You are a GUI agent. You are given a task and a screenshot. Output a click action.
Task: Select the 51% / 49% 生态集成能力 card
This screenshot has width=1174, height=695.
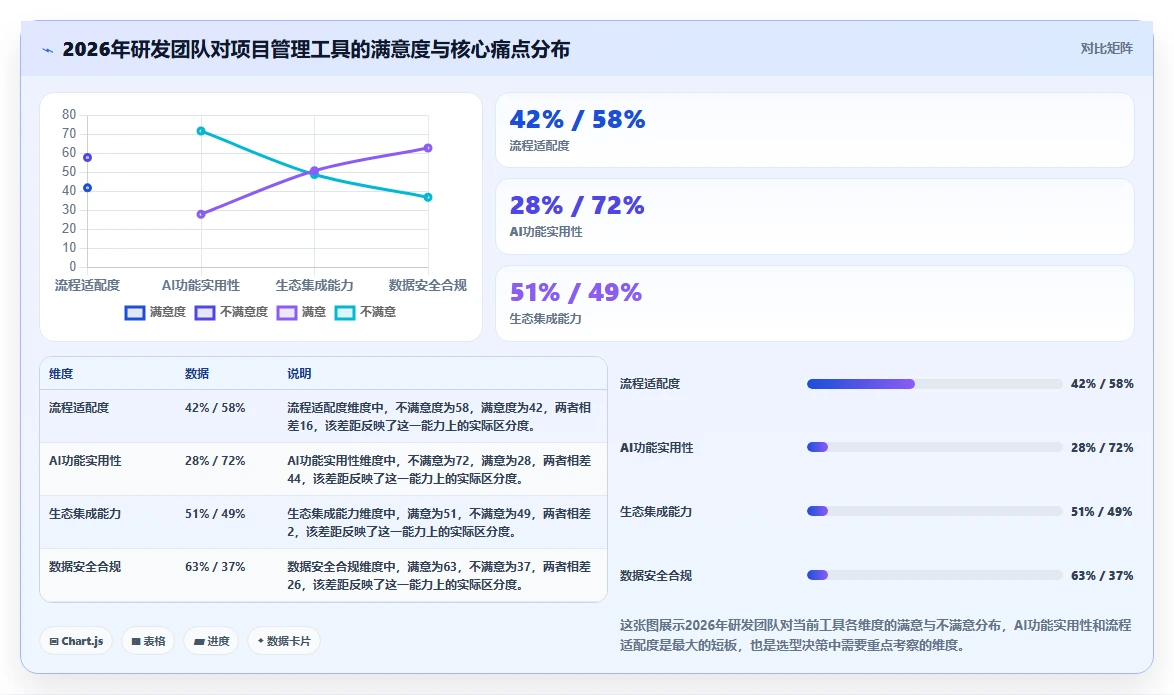tap(815, 303)
